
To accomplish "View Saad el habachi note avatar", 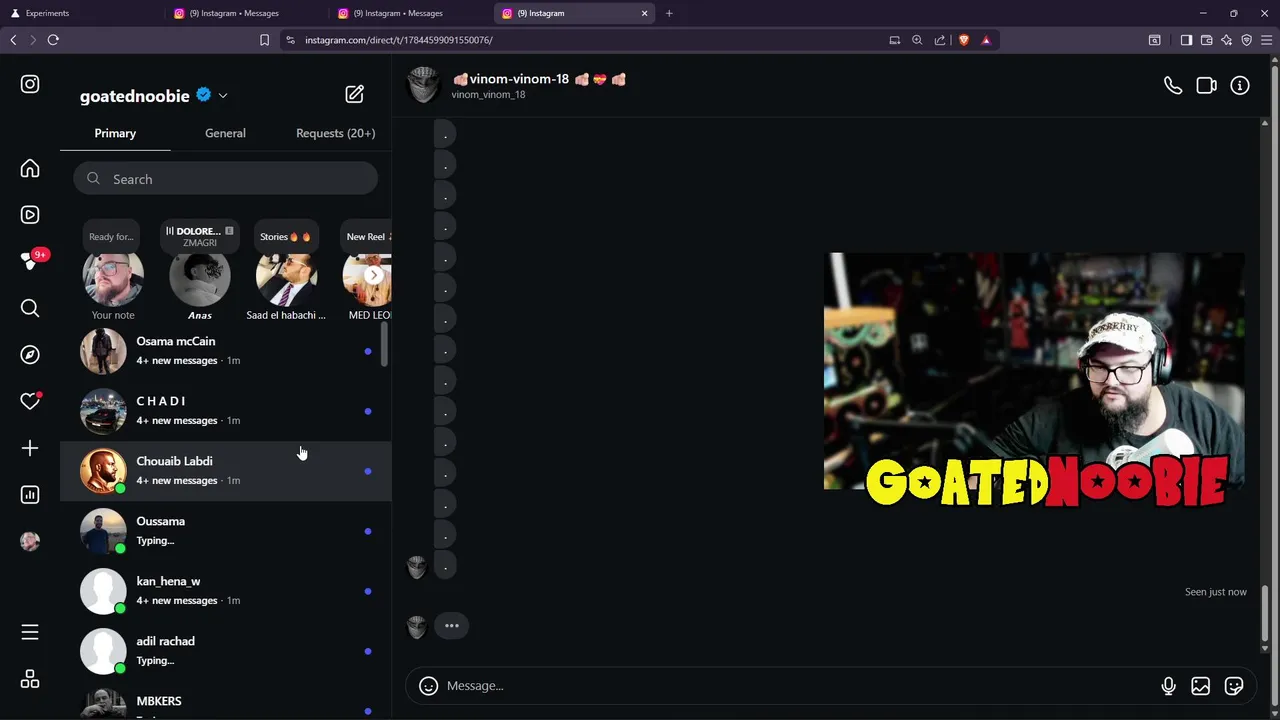I will [x=286, y=279].
